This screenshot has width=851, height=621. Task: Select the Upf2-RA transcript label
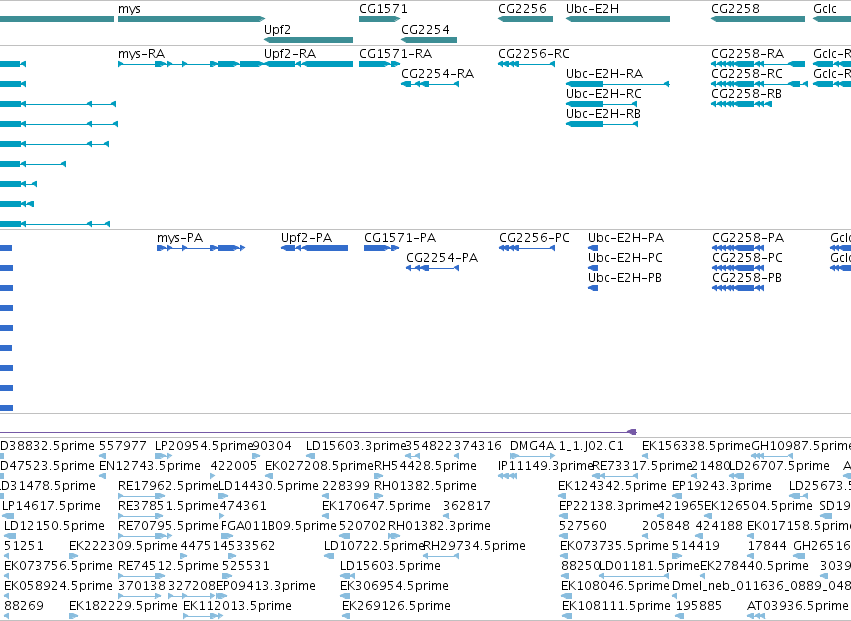(290, 54)
